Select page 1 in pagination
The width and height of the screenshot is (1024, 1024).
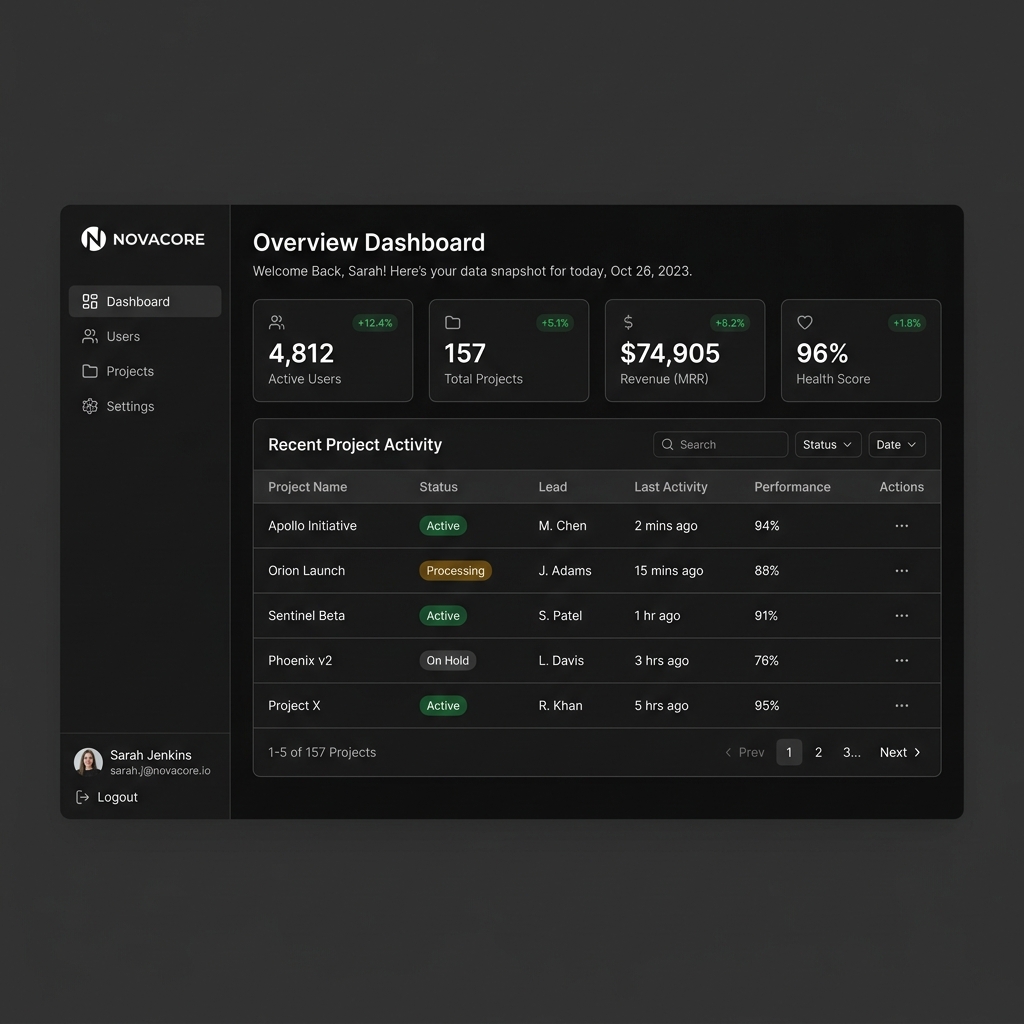point(789,752)
